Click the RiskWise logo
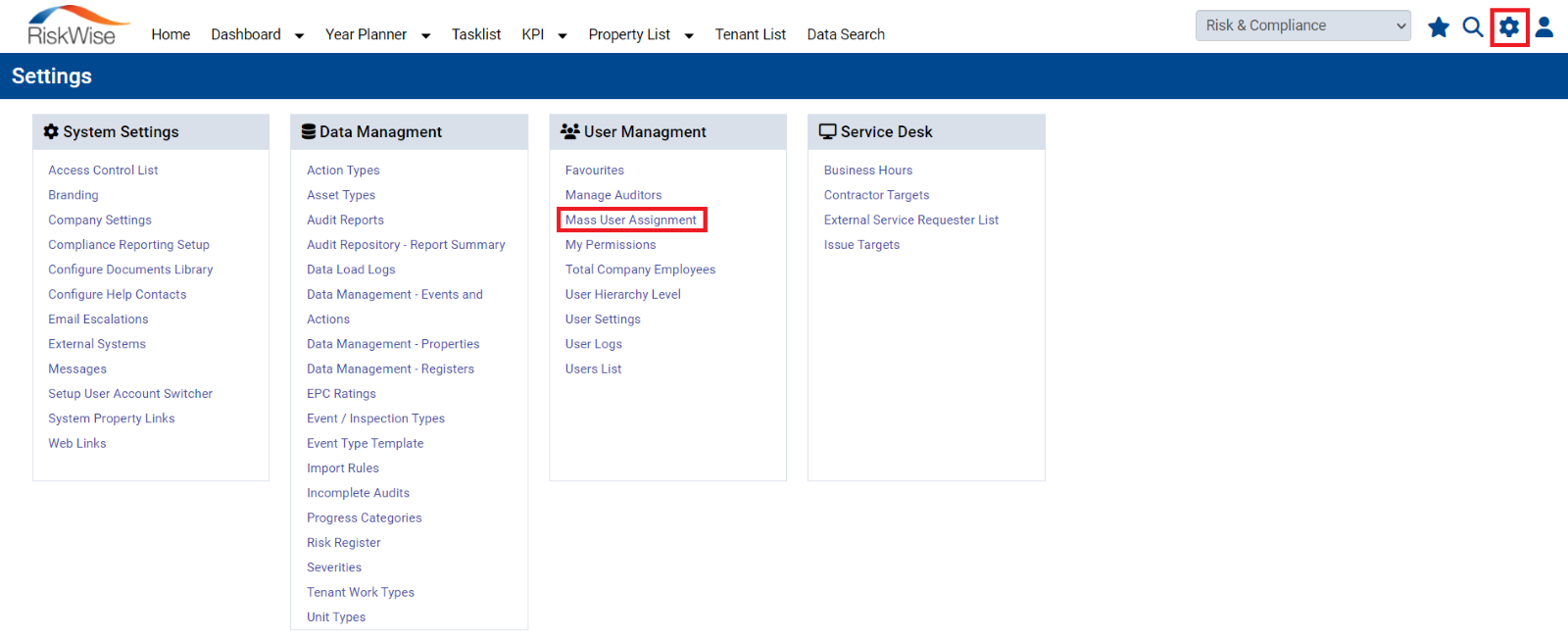 pos(77,26)
